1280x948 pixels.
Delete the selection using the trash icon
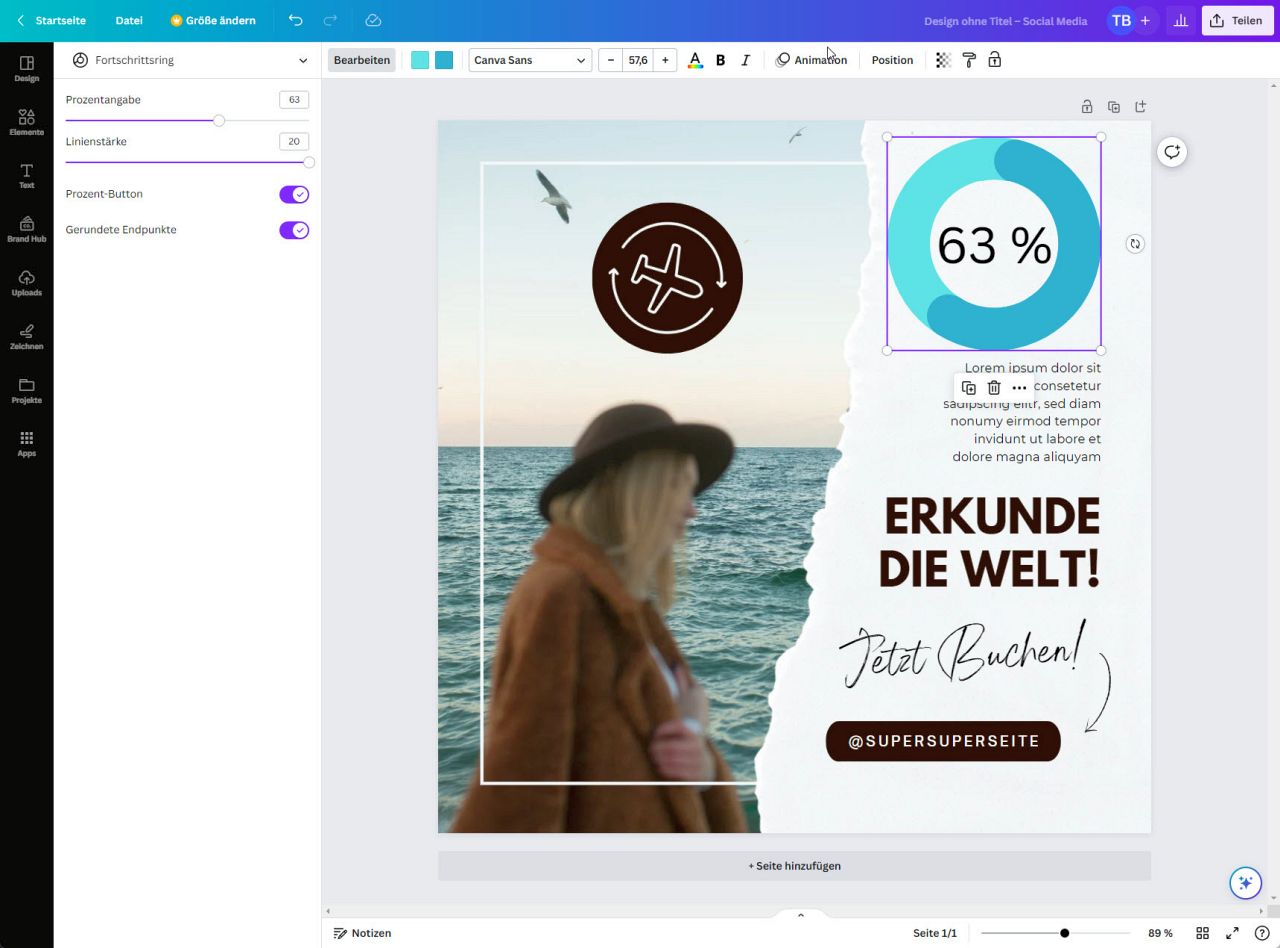[994, 387]
